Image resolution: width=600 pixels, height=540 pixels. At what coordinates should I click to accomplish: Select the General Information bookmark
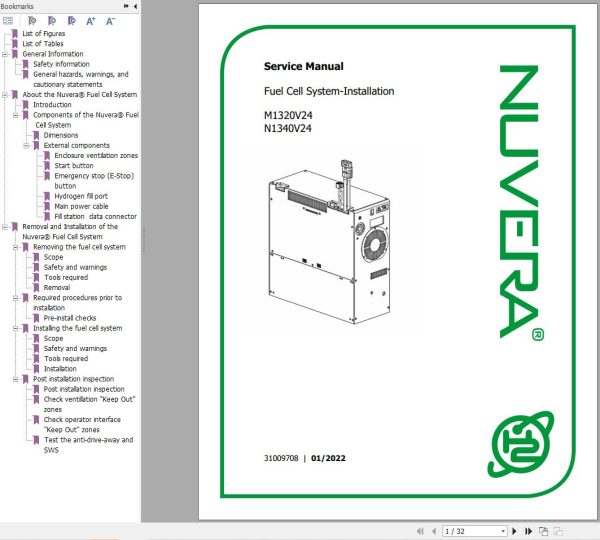[x=53, y=54]
